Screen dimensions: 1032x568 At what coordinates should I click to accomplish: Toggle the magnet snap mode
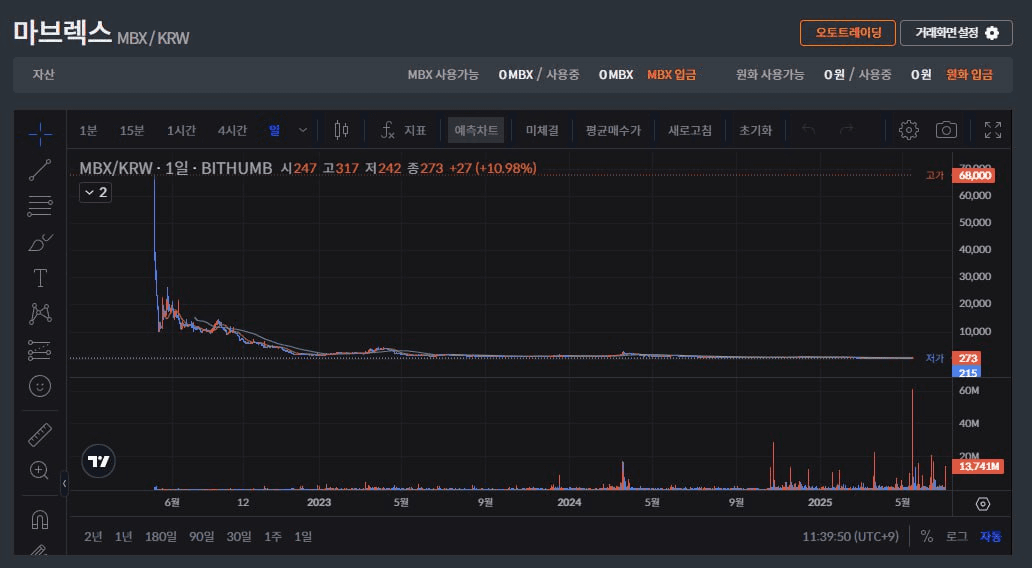(40, 519)
